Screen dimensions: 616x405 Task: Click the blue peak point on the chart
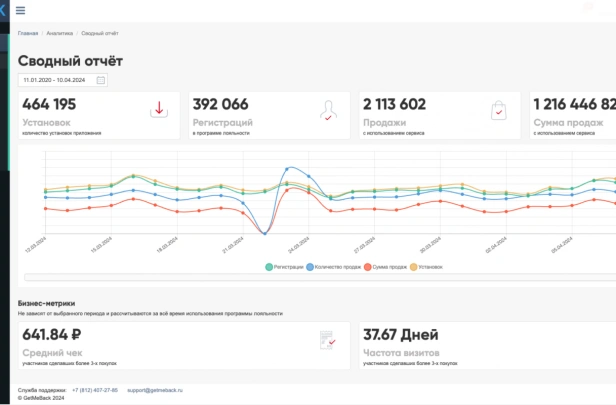pyautogui.click(x=287, y=169)
